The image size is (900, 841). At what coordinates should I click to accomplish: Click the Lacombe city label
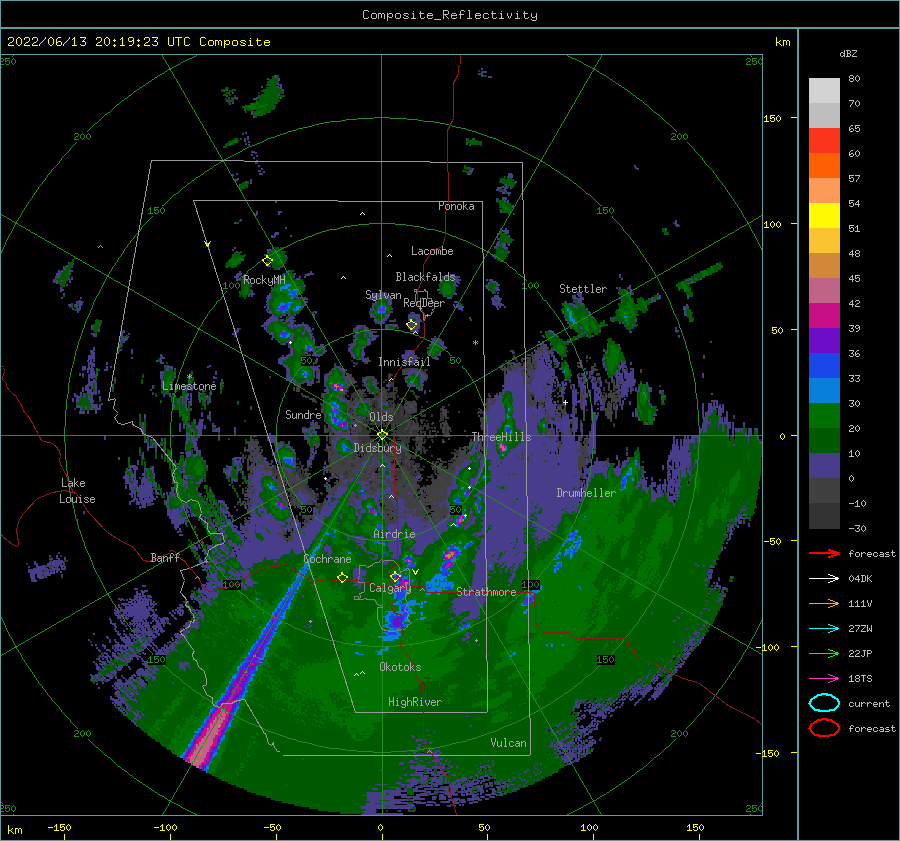432,251
